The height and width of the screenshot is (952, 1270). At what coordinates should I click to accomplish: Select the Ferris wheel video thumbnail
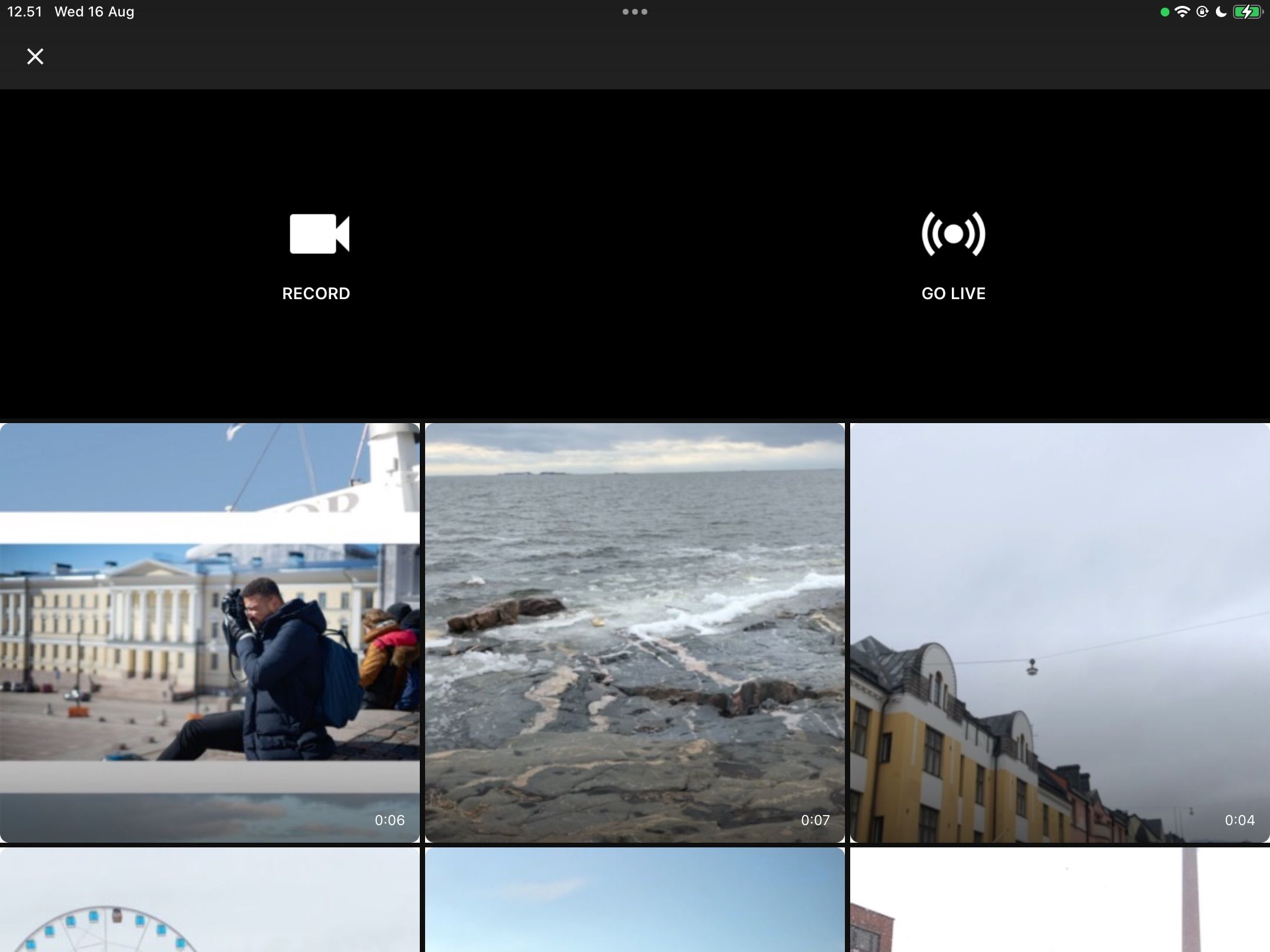point(210,900)
